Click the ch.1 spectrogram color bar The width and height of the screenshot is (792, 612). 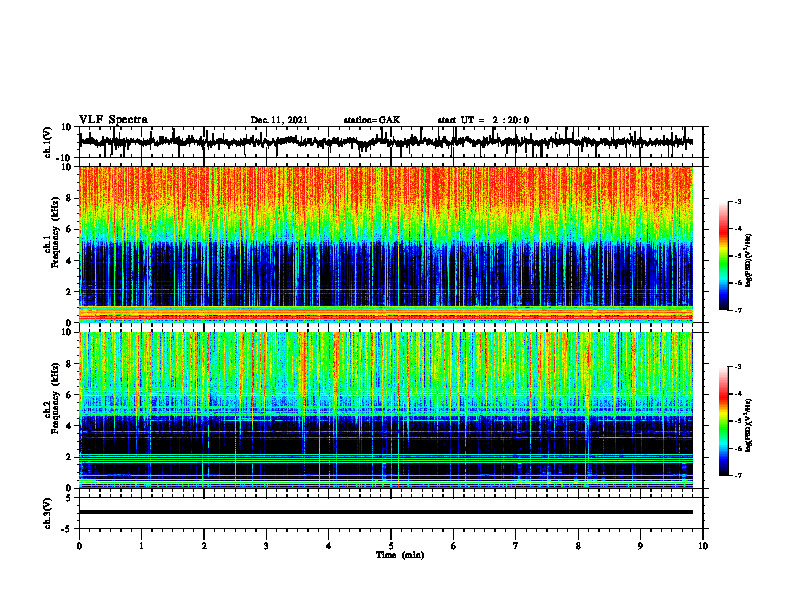[x=724, y=255]
